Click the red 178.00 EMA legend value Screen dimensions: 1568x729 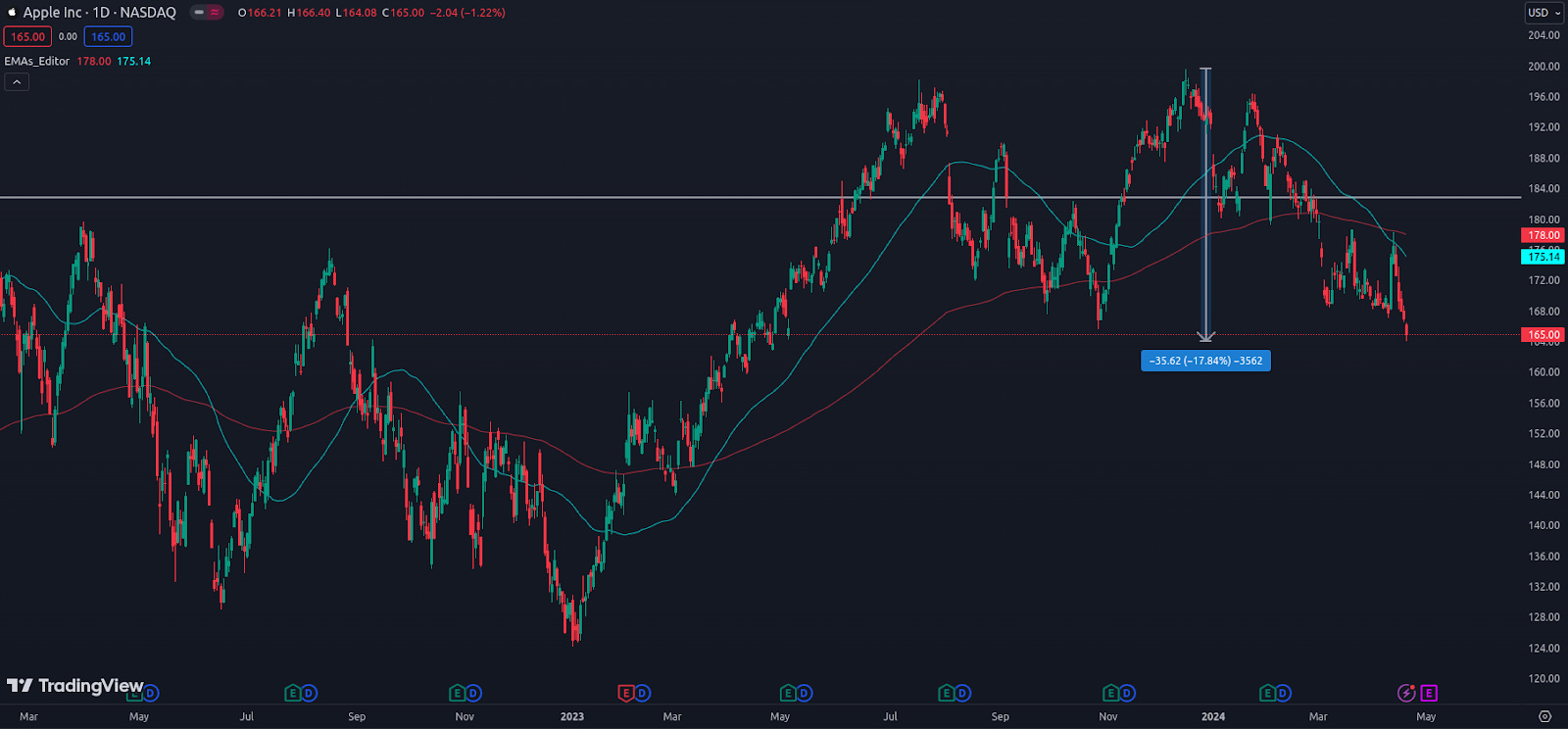(94, 61)
